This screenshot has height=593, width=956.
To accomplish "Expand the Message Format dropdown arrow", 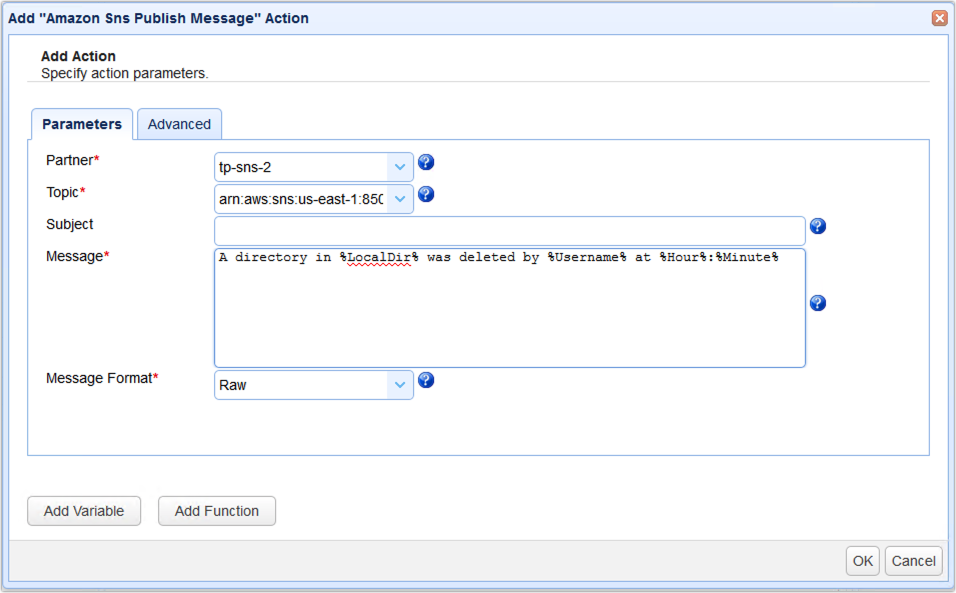I will click(400, 384).
